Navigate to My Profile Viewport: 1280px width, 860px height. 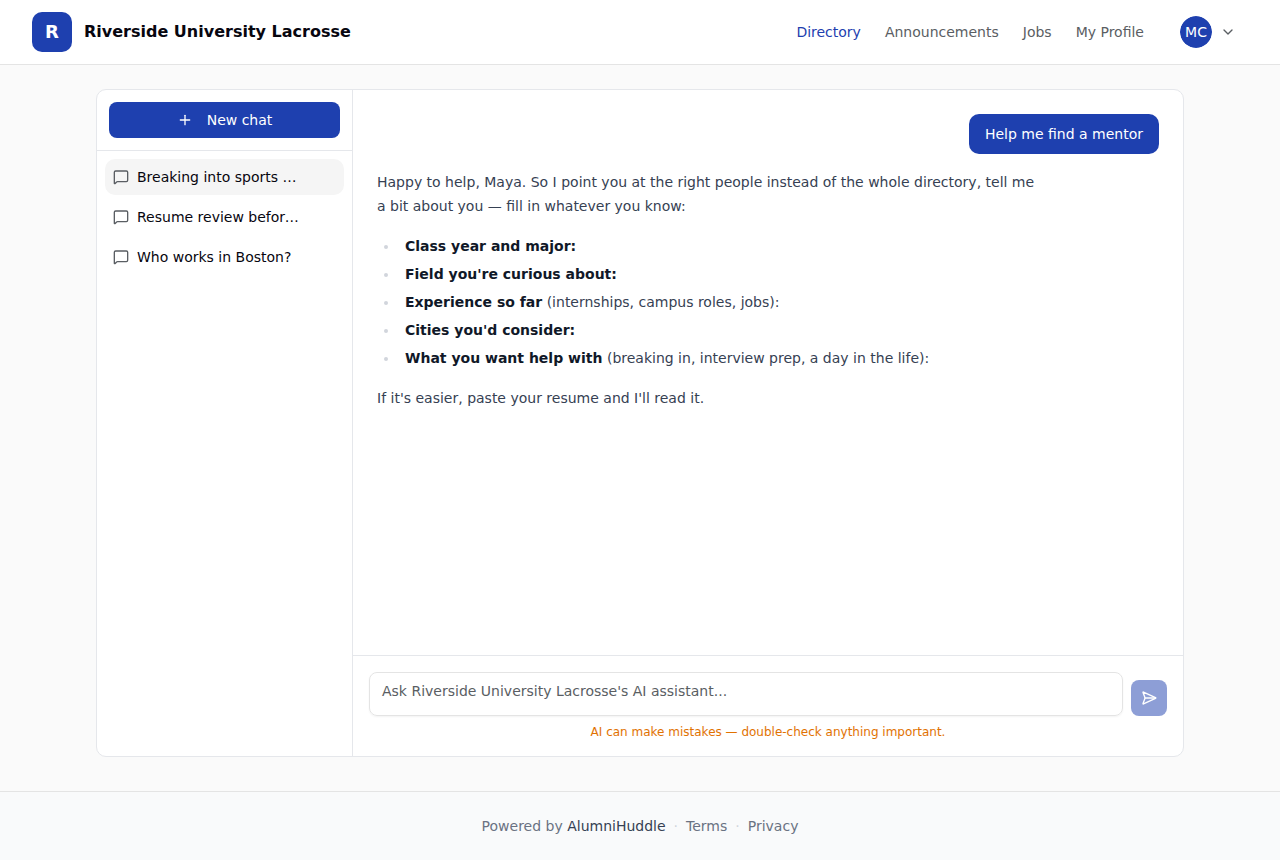click(x=1110, y=32)
